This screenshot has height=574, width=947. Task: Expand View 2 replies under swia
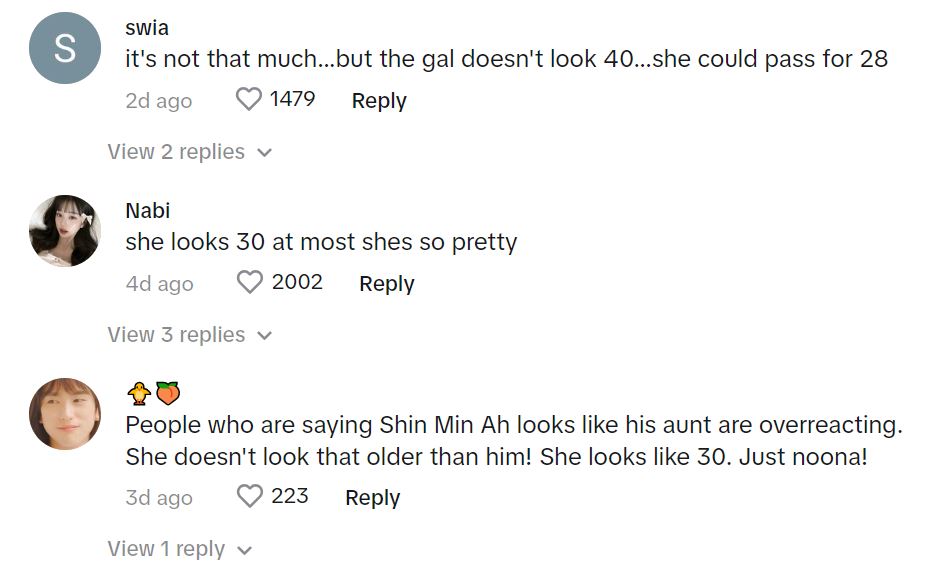coord(189,152)
